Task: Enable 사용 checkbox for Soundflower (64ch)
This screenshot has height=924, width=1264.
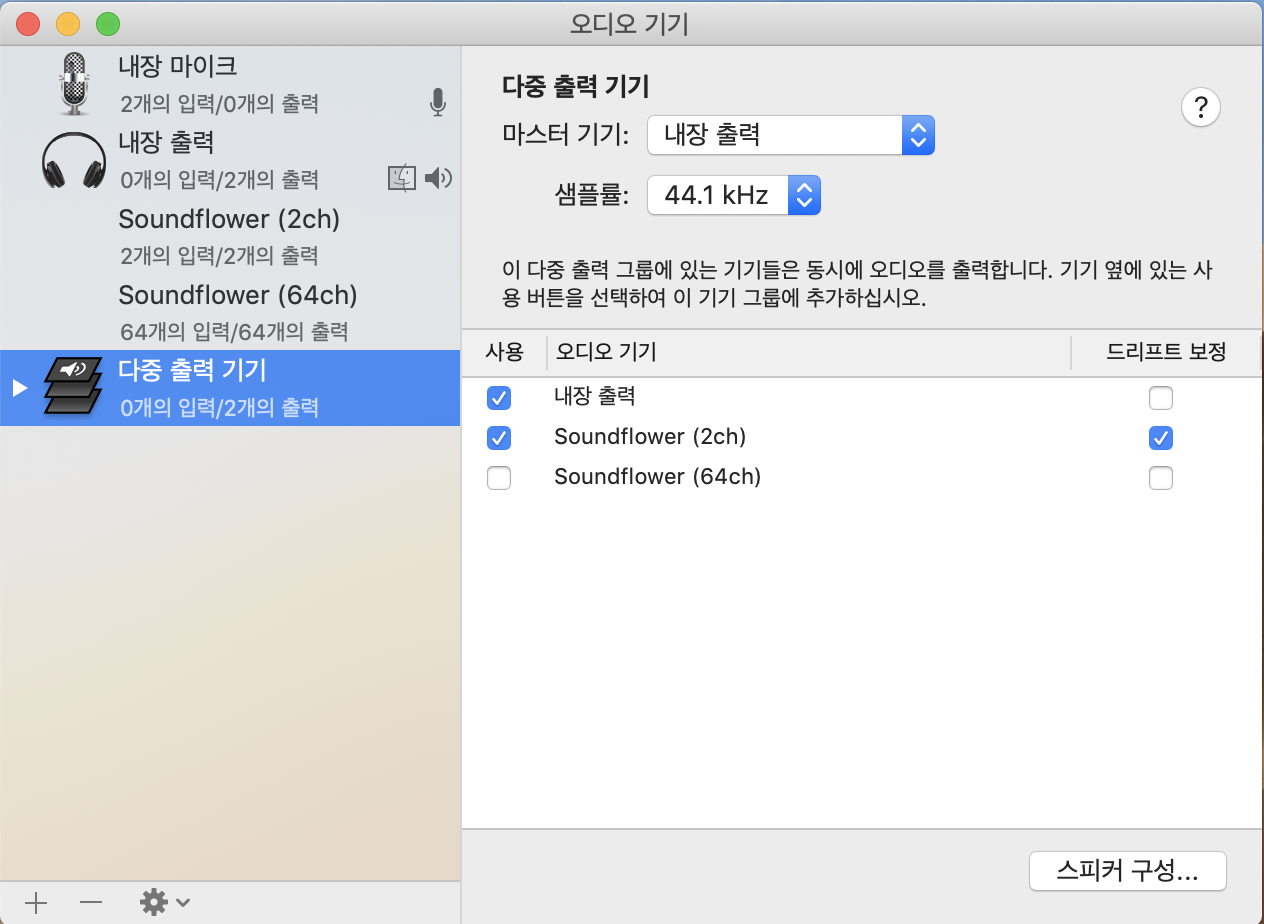Action: [498, 478]
